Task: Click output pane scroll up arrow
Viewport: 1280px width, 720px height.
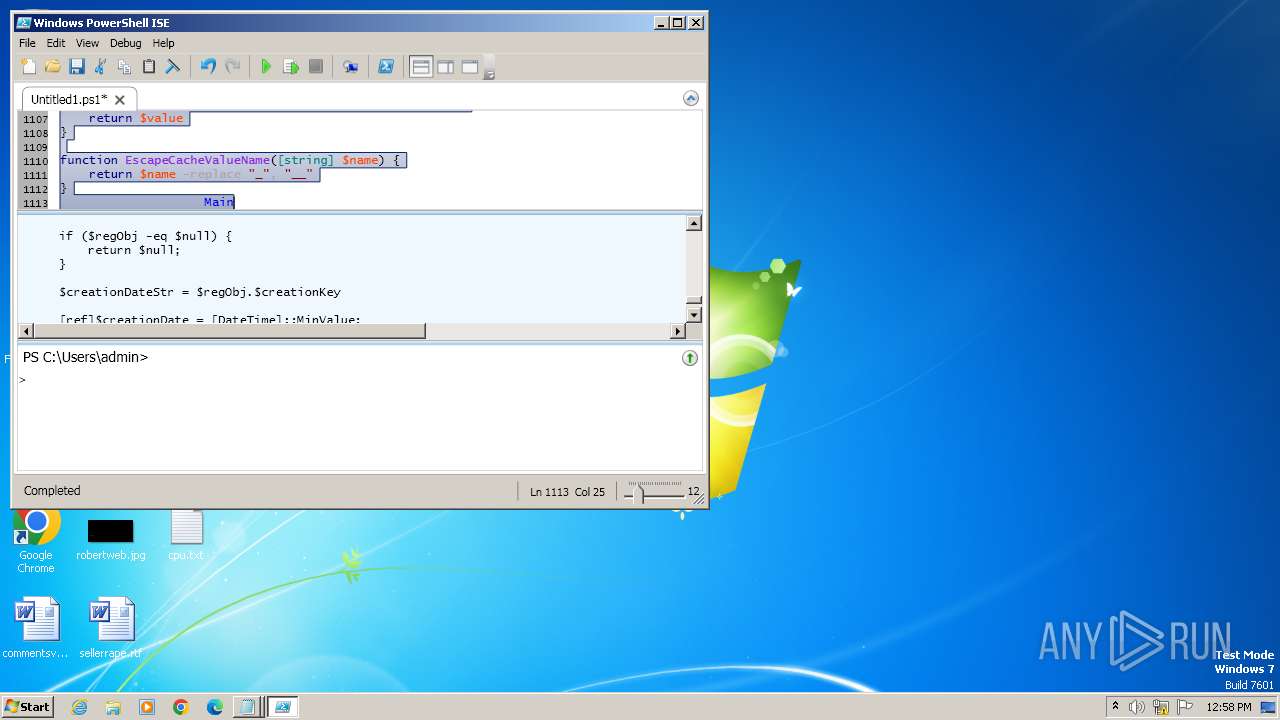Action: click(694, 223)
